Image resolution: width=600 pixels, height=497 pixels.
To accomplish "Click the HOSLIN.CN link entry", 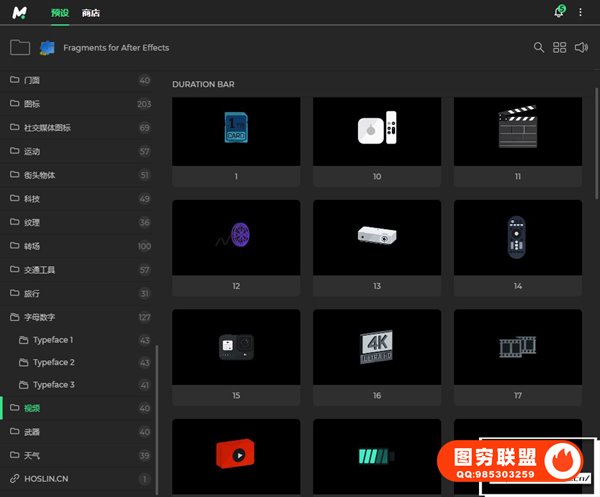I will tap(45, 479).
